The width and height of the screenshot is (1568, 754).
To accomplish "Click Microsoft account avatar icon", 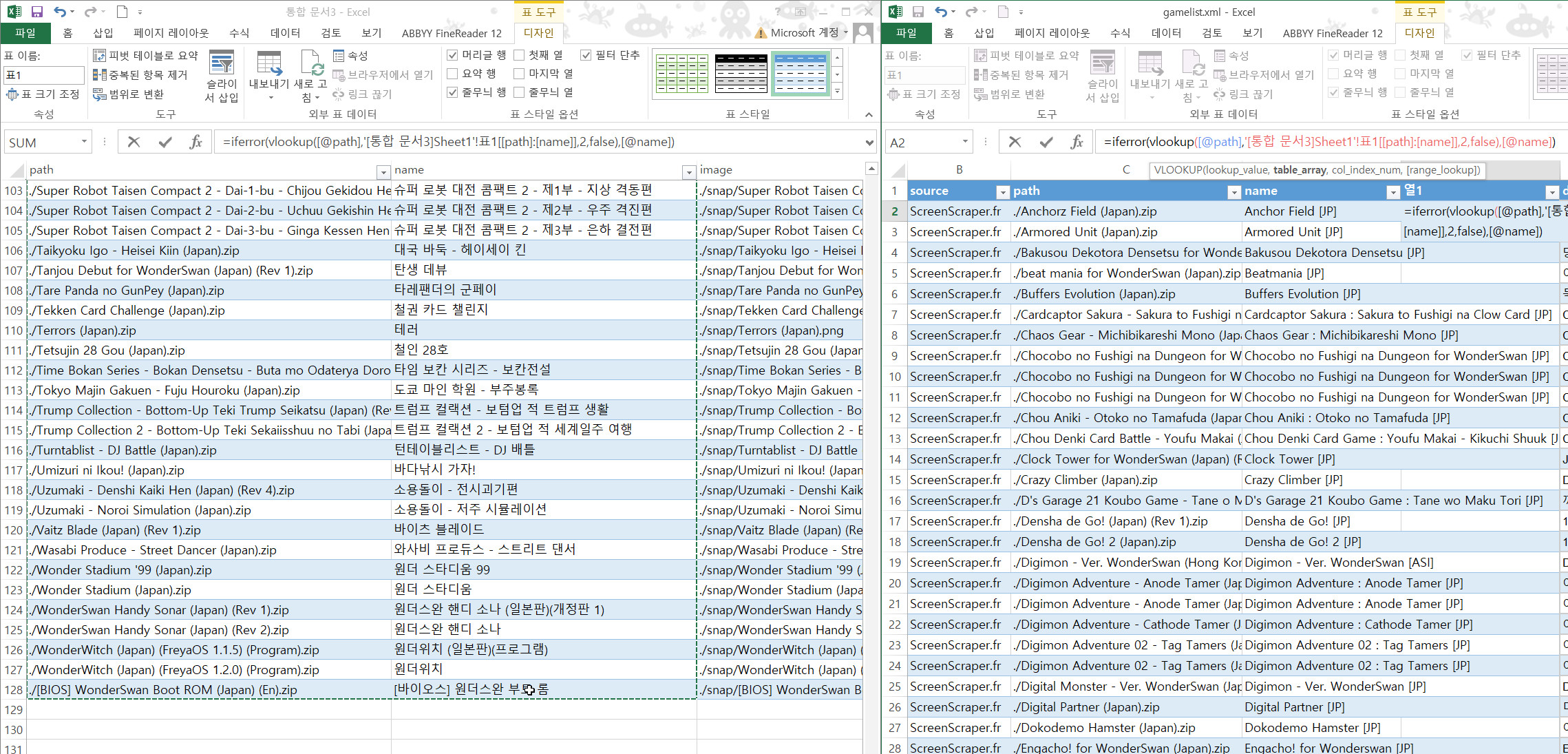I will pos(863,32).
